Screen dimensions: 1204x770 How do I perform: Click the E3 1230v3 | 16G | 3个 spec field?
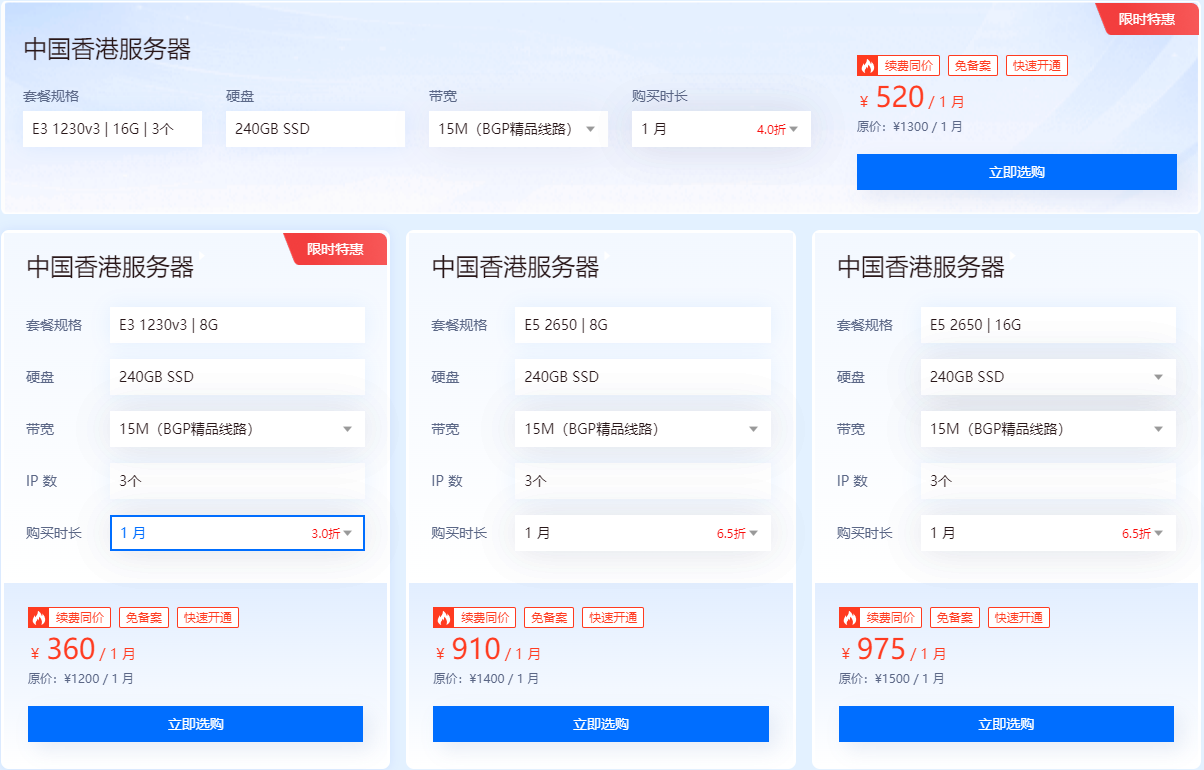[113, 129]
